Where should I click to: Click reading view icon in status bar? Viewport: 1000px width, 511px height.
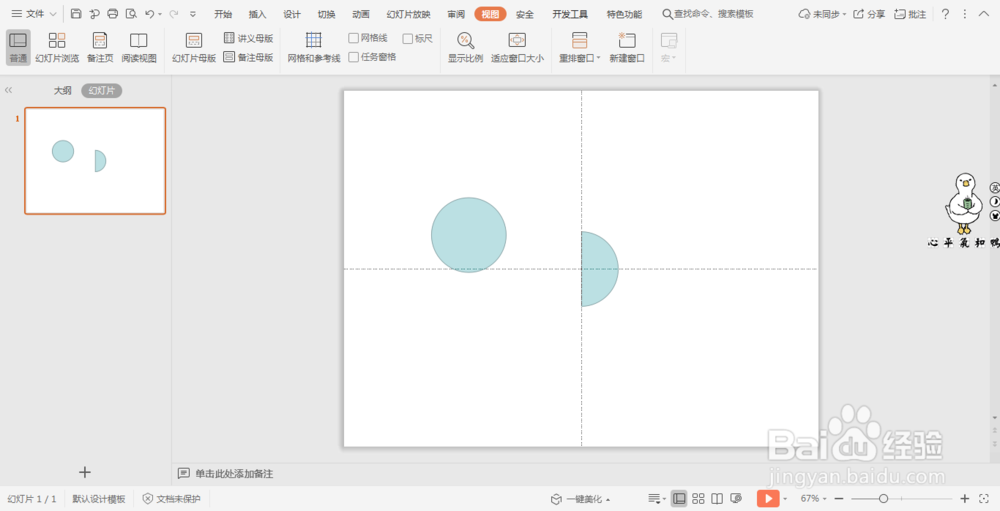click(x=717, y=498)
